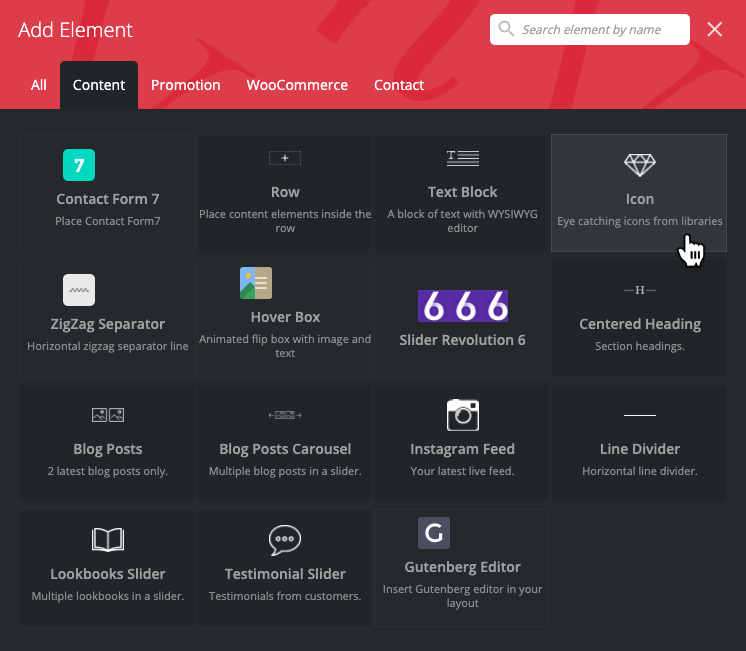The height and width of the screenshot is (651, 746).
Task: Pick the diamond Icon element
Action: (x=639, y=164)
